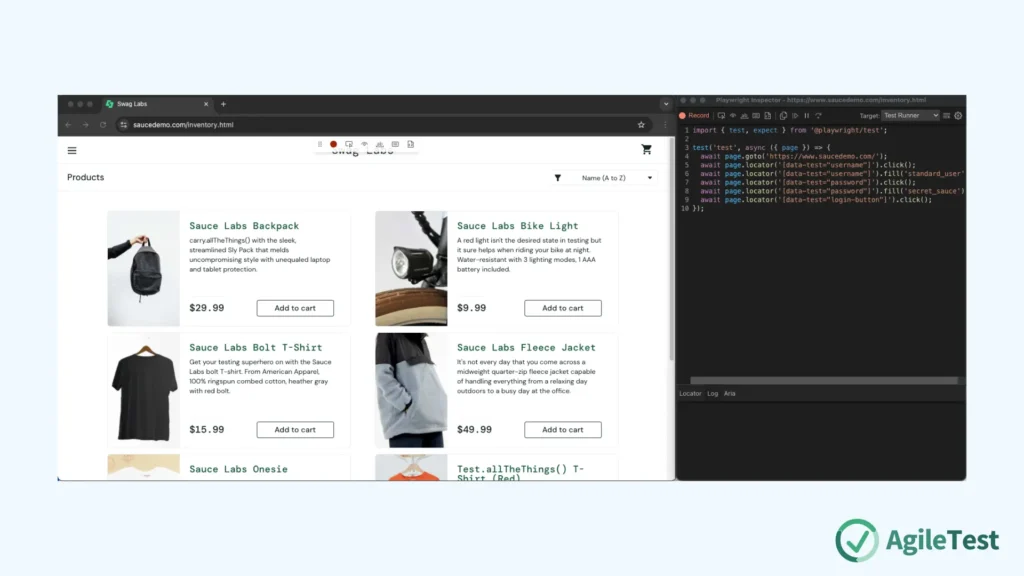Screen dimensions: 1024x576
Task: Open the shopping cart
Action: click(x=647, y=150)
